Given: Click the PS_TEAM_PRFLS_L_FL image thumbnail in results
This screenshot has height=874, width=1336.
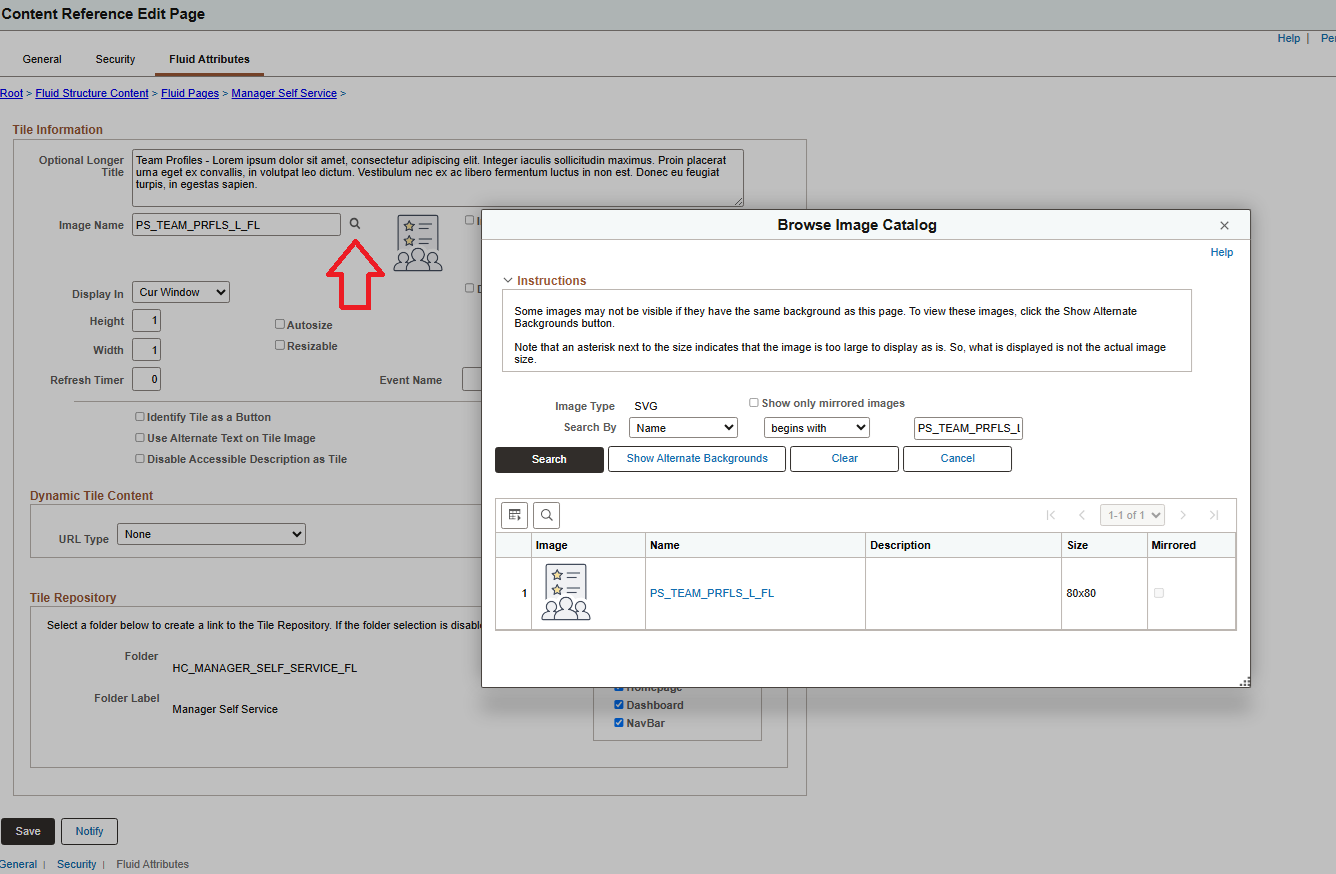Looking at the screenshot, I should click(x=565, y=593).
